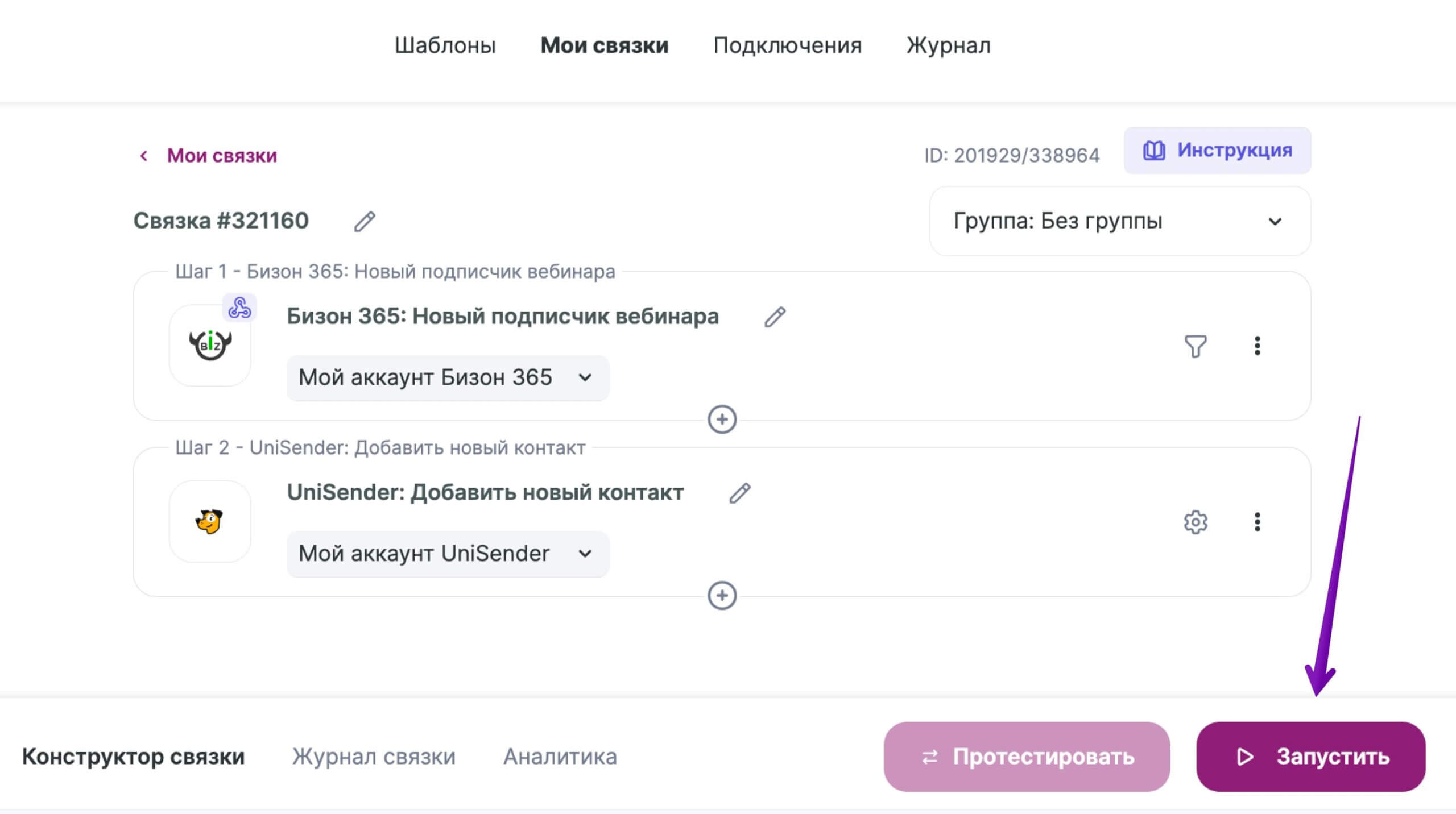Image resolution: width=1456 pixels, height=814 pixels.
Task: Add step with plus icon after step 2
Action: [722, 596]
